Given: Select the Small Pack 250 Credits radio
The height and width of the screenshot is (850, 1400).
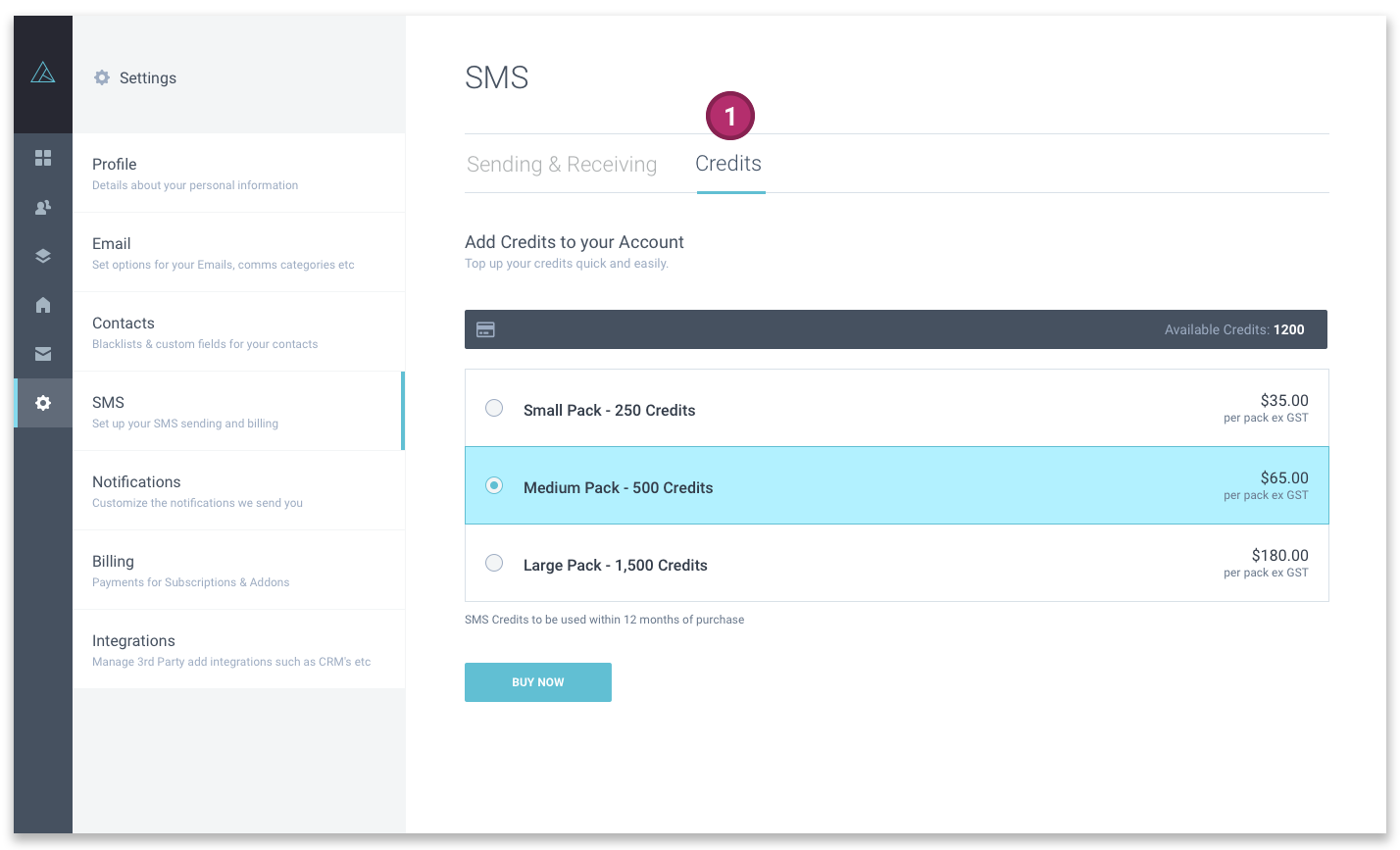Looking at the screenshot, I should [494, 408].
